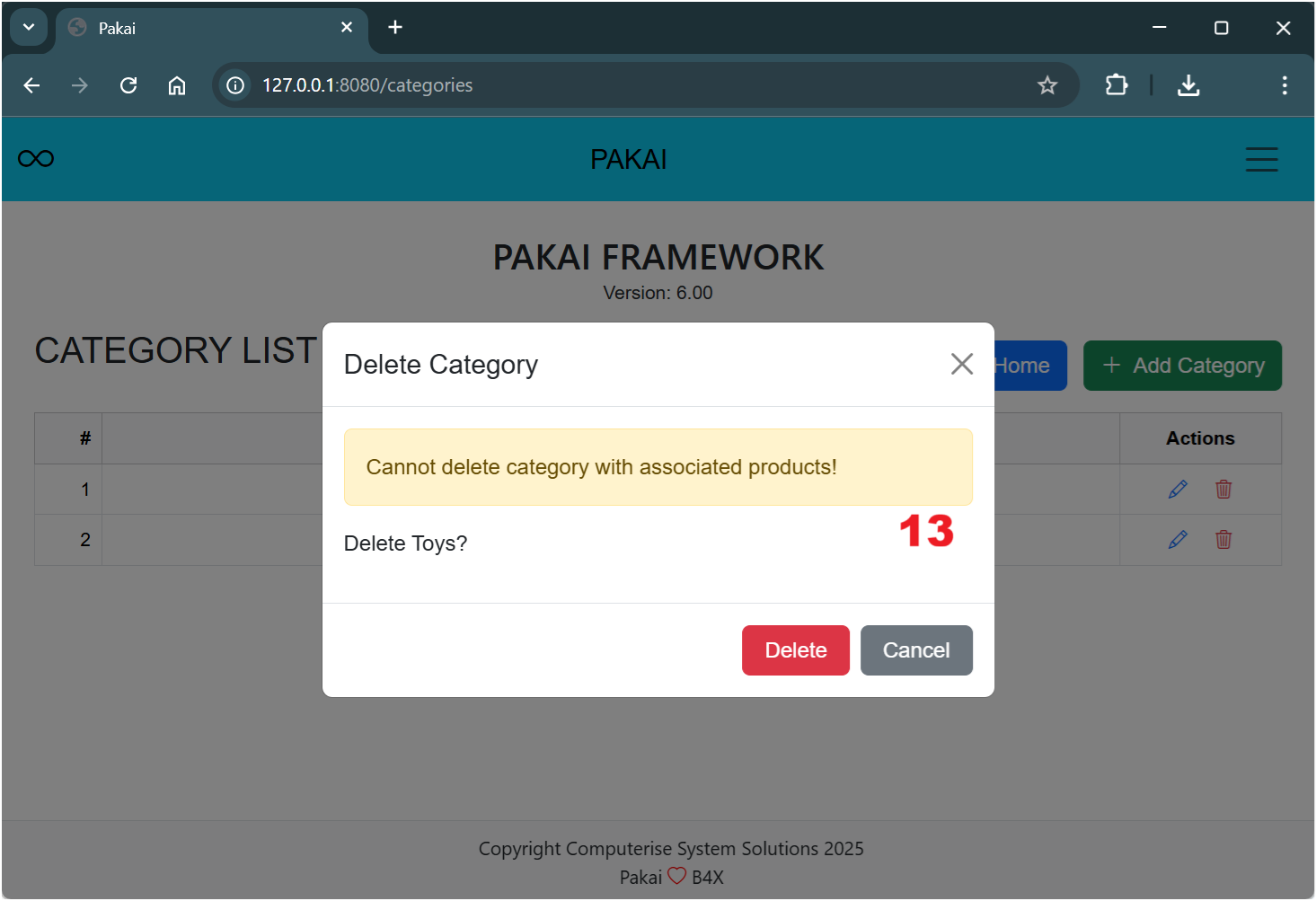Screen dimensions: 1316x901
Task: Reload the current page
Action: pos(128,85)
